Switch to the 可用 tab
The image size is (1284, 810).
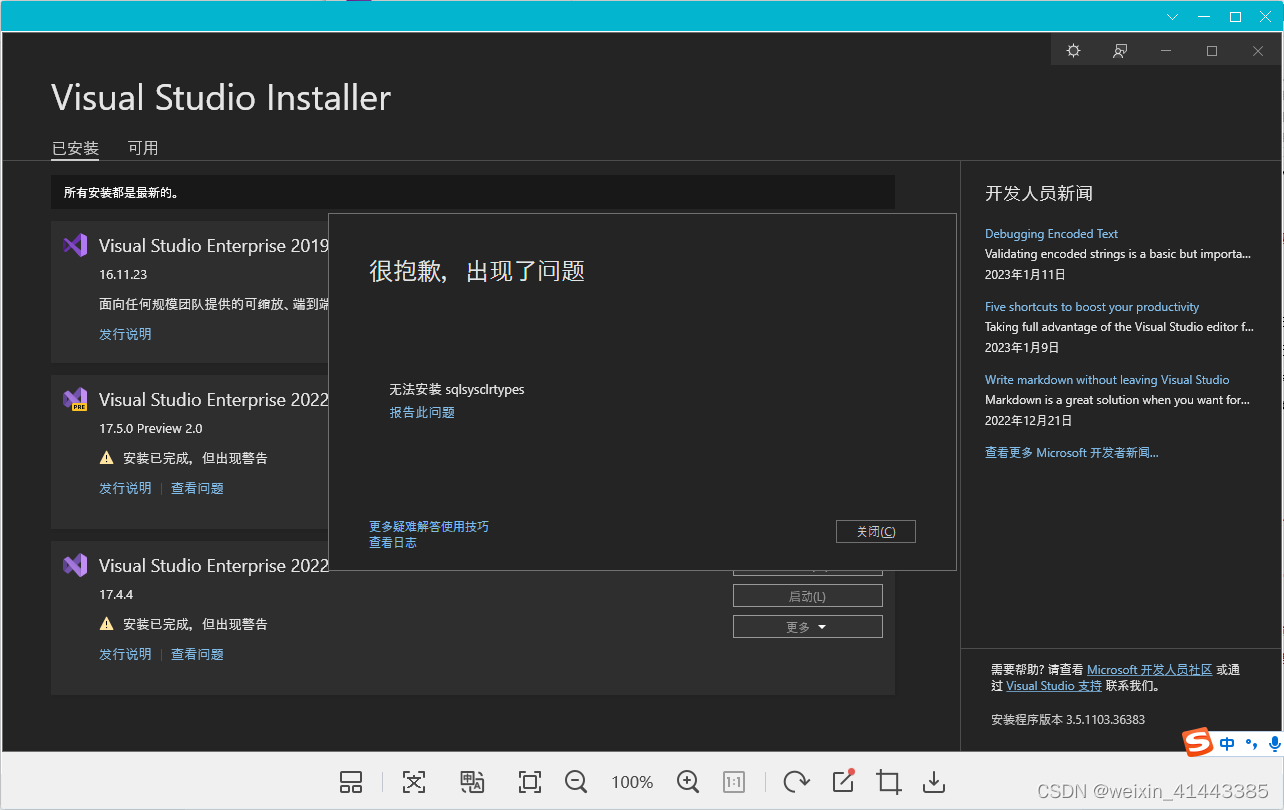click(143, 147)
